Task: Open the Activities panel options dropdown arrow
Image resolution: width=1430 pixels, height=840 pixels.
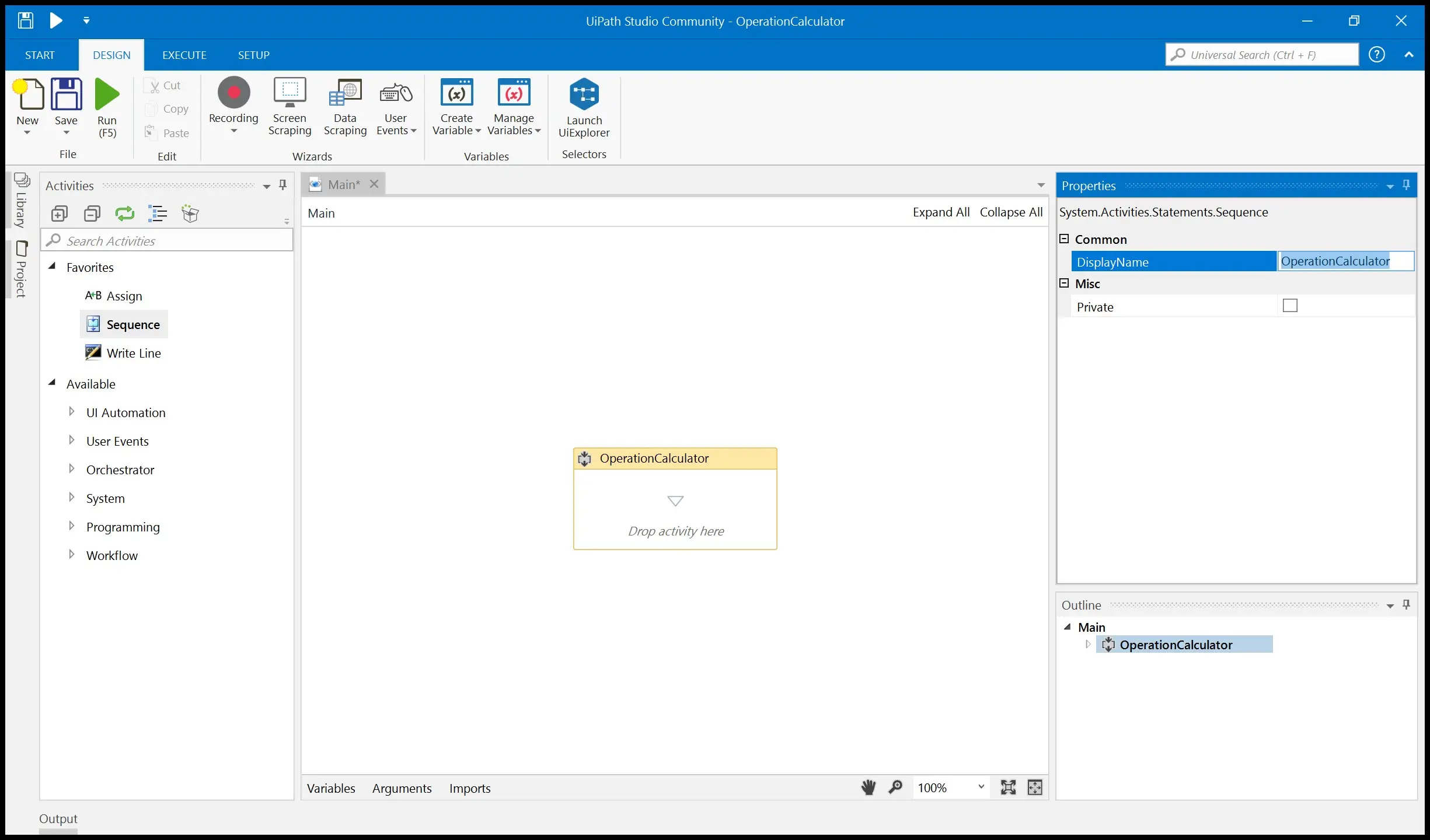Action: click(267, 186)
